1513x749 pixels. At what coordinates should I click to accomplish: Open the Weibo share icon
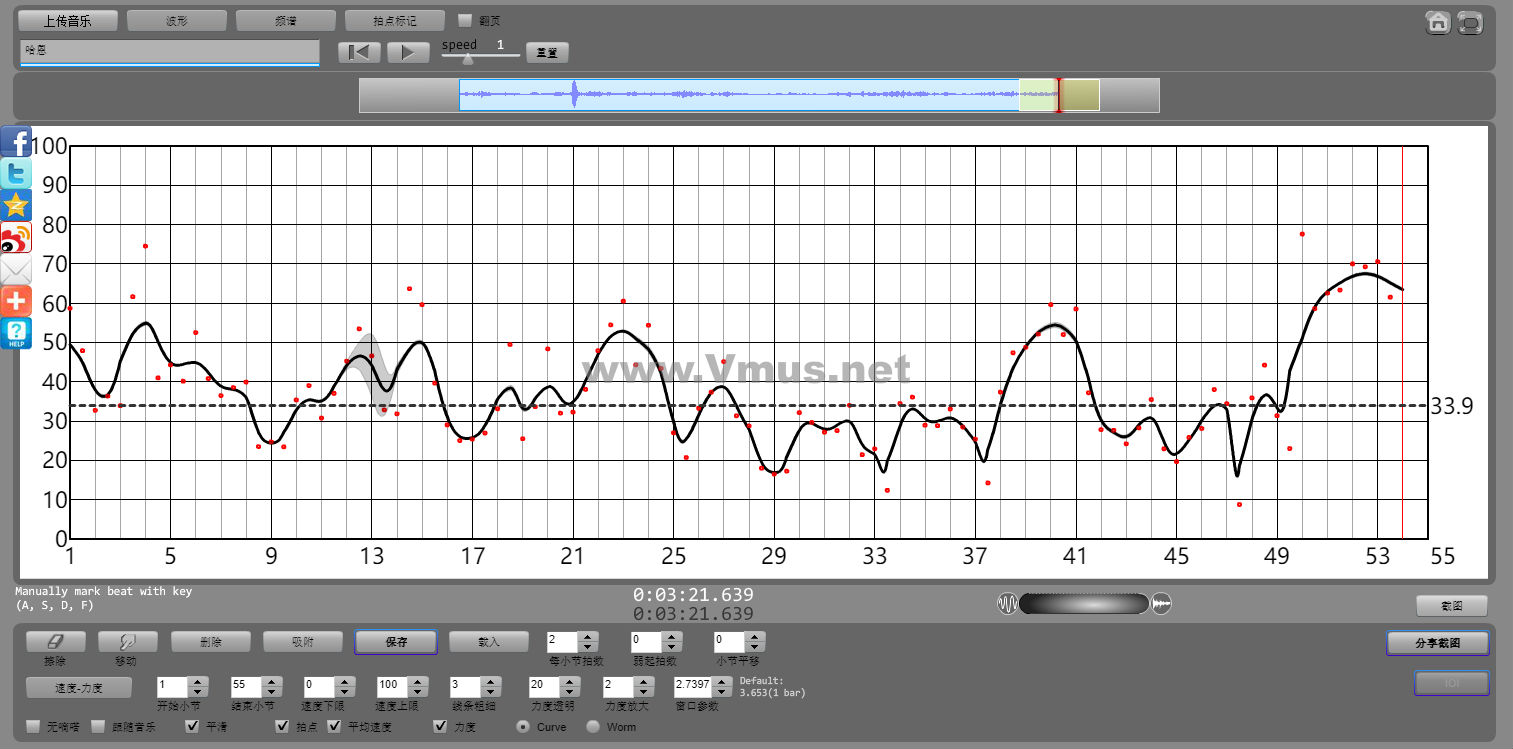[17, 238]
